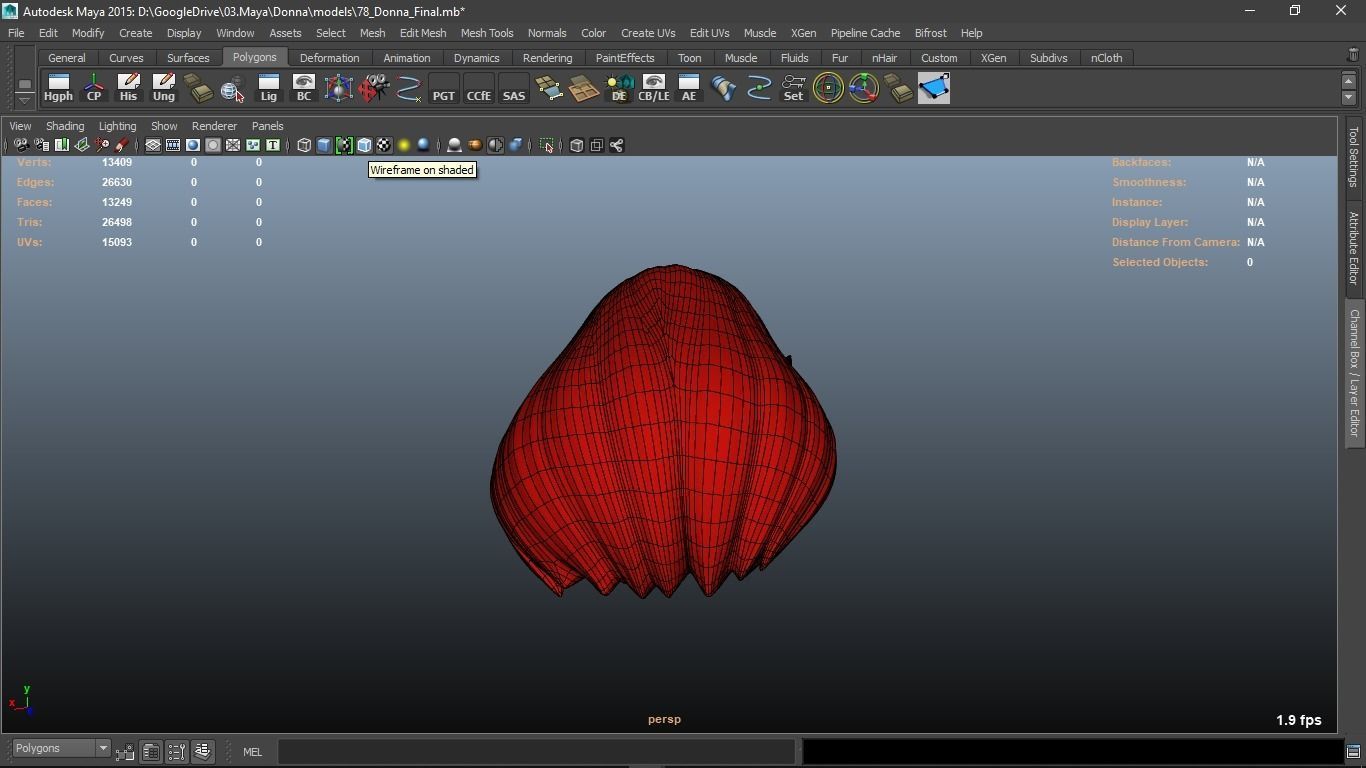Switch to the Deformation shelf tab
Image resolution: width=1366 pixels, height=768 pixels.
point(329,58)
